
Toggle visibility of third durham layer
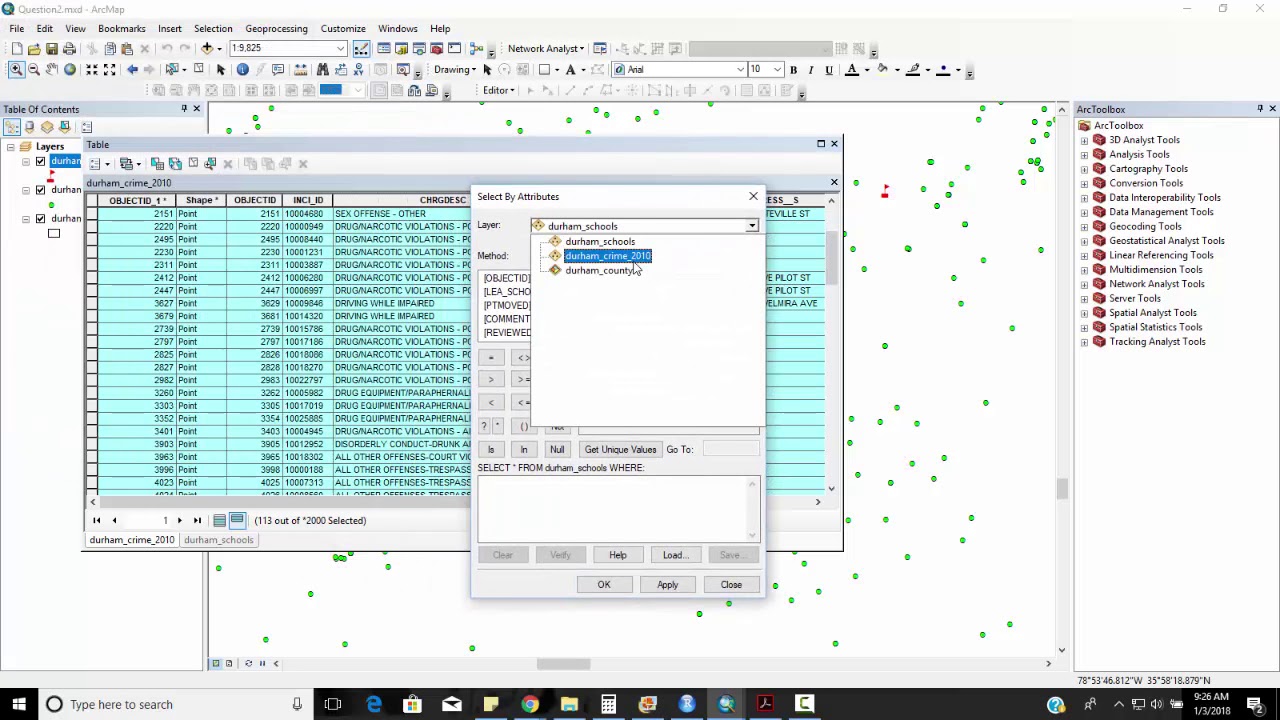[40, 218]
